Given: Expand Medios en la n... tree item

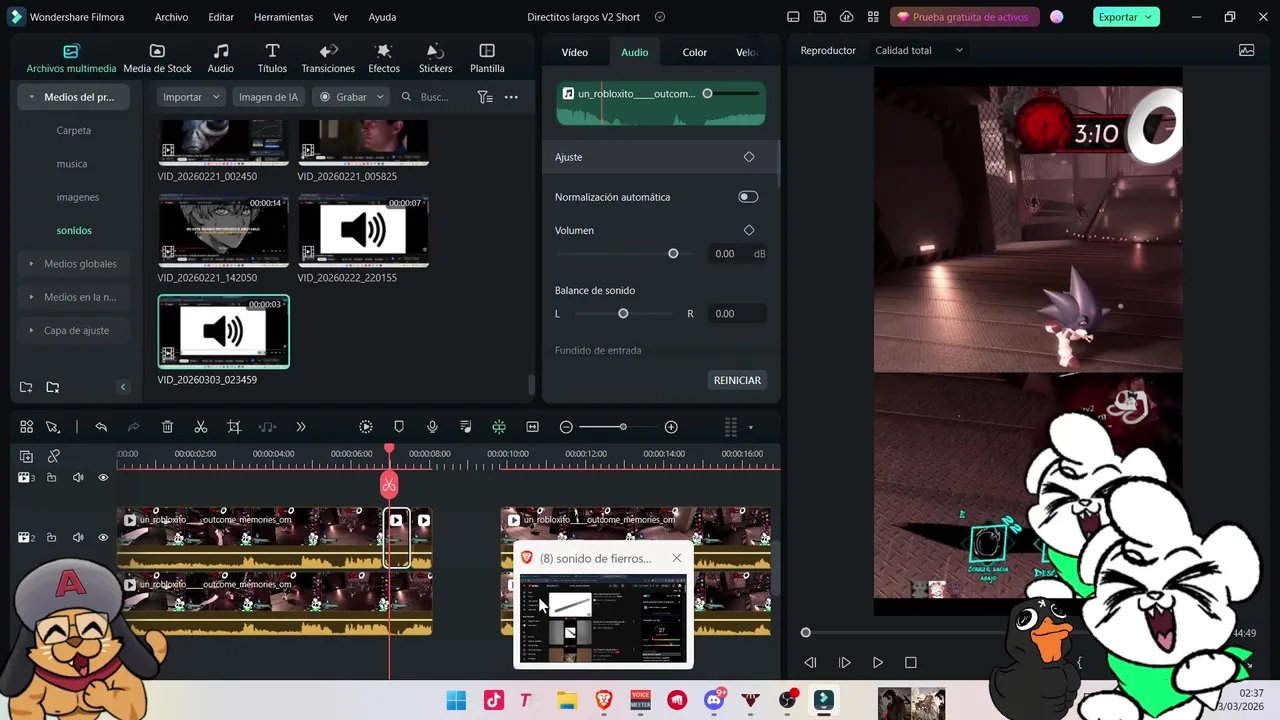Looking at the screenshot, I should coord(32,297).
